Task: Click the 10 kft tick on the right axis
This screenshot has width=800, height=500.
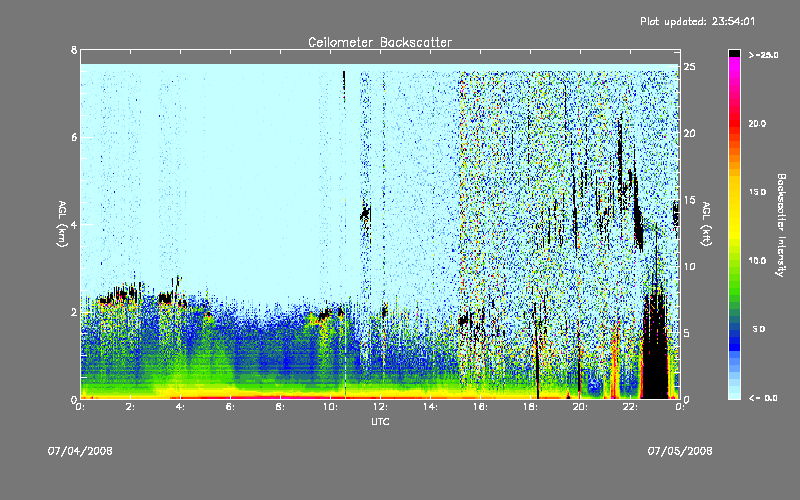Action: pos(690,266)
